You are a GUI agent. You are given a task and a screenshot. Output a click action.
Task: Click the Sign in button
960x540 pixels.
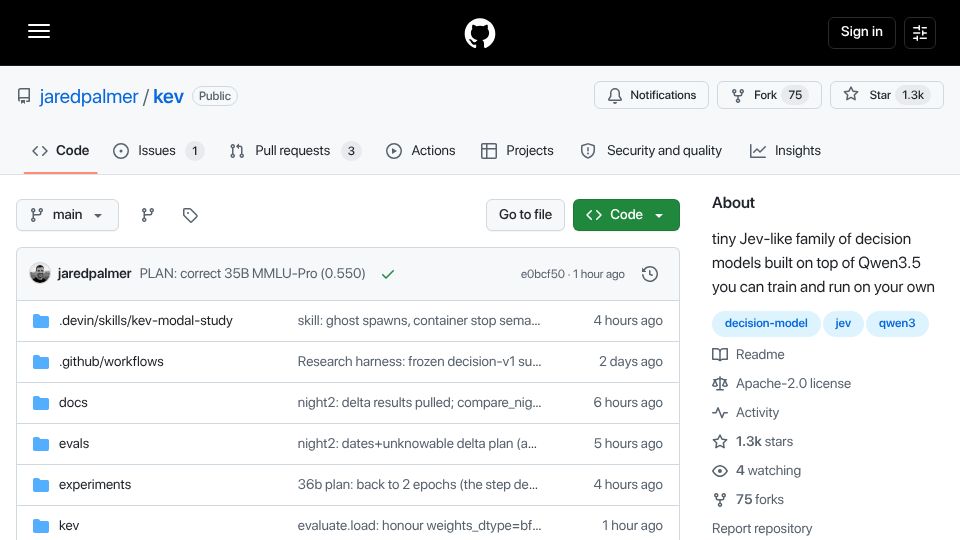tap(861, 32)
